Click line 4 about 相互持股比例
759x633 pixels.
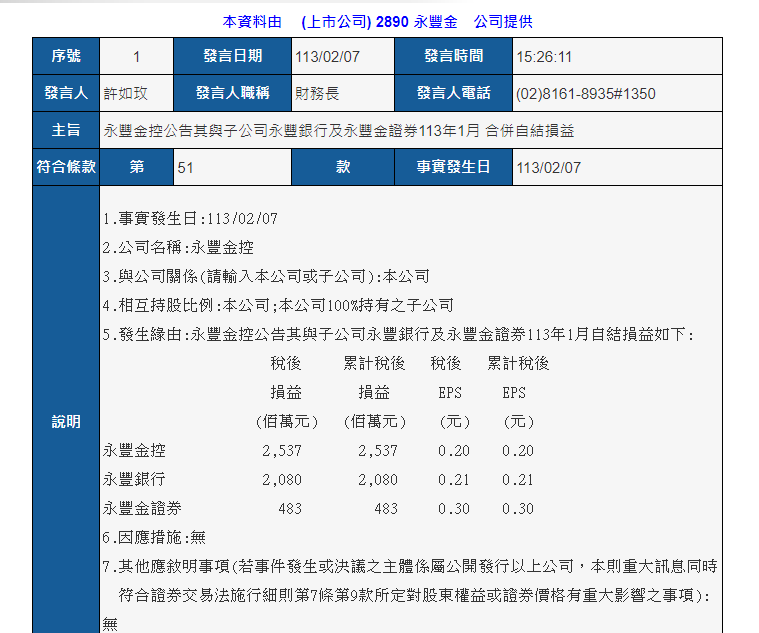[x=278, y=306]
